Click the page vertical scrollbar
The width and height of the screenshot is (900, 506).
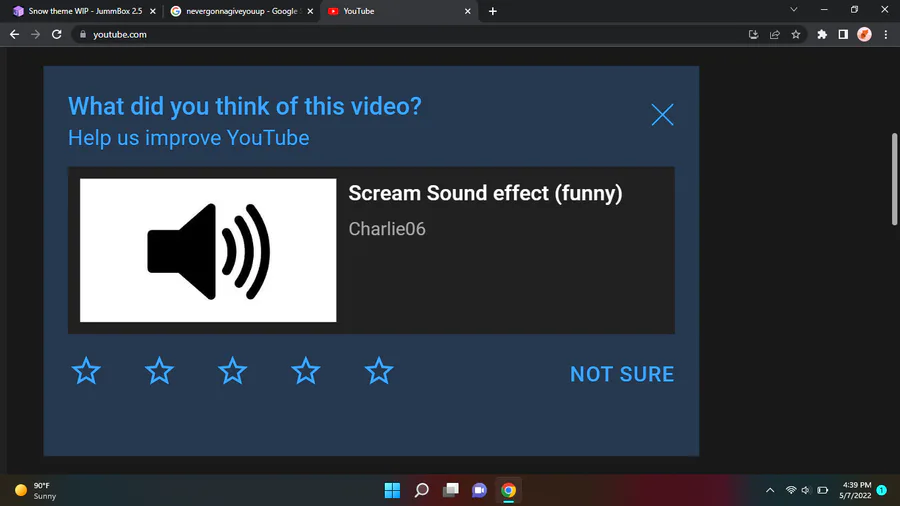pyautogui.click(x=894, y=179)
